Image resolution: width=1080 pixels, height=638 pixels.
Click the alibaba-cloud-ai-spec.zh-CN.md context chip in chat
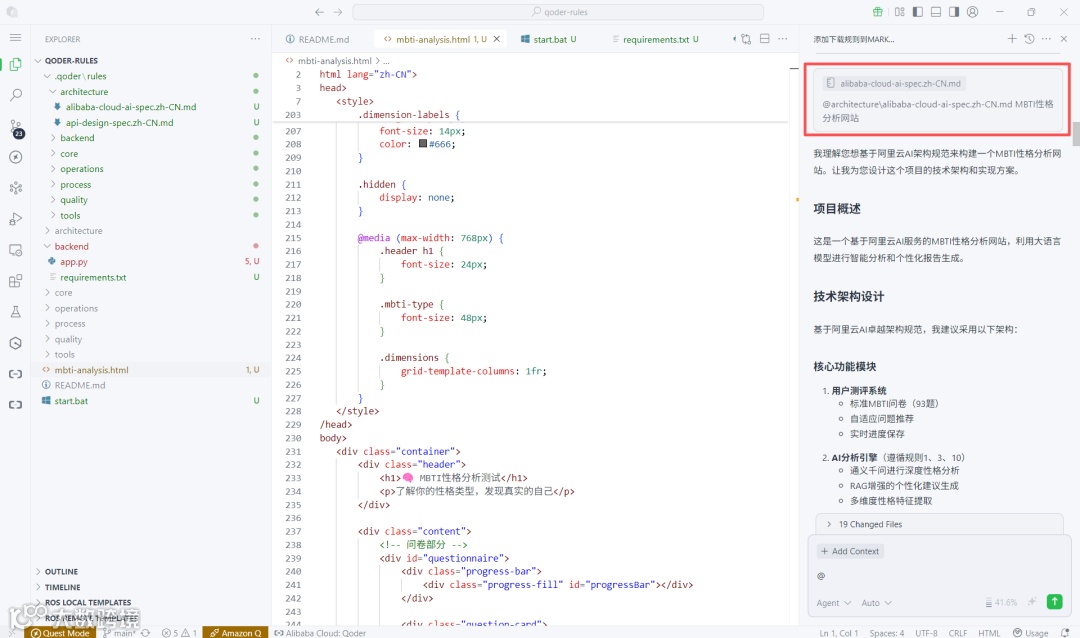[893, 83]
